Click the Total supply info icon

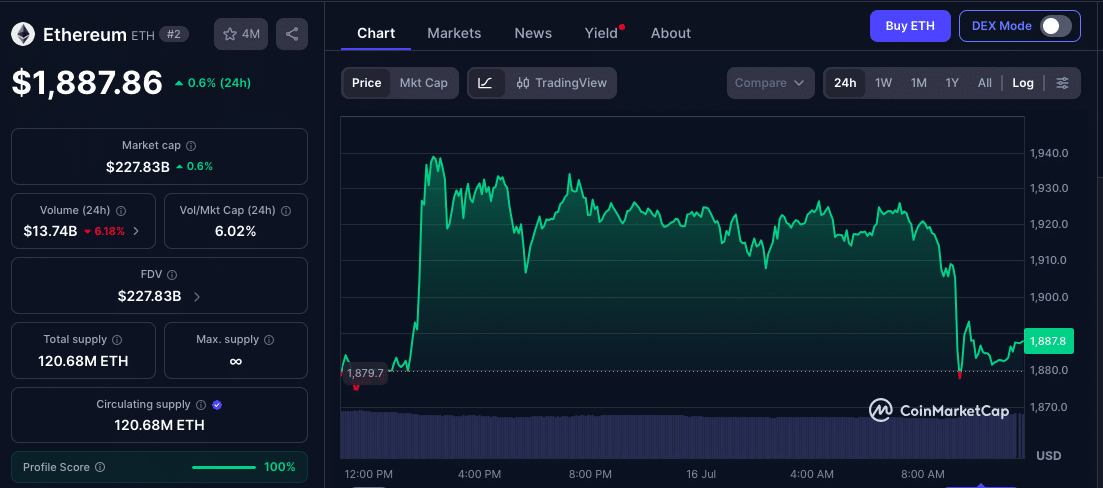click(x=117, y=340)
